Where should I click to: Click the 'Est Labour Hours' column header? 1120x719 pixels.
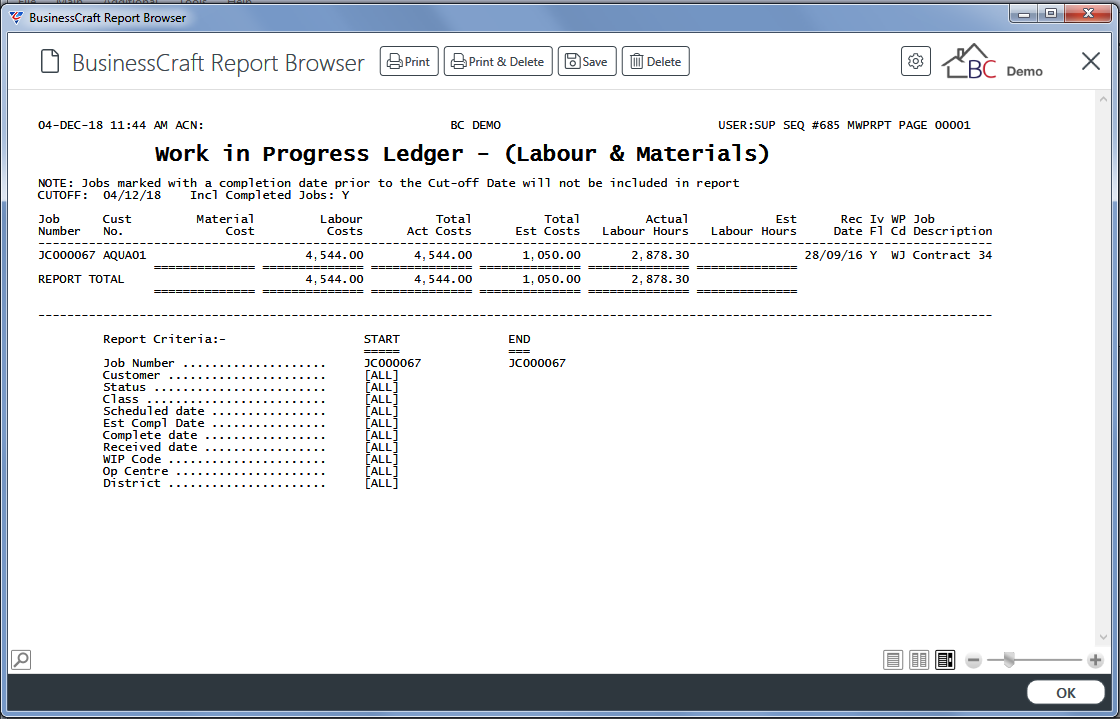pyautogui.click(x=754, y=225)
